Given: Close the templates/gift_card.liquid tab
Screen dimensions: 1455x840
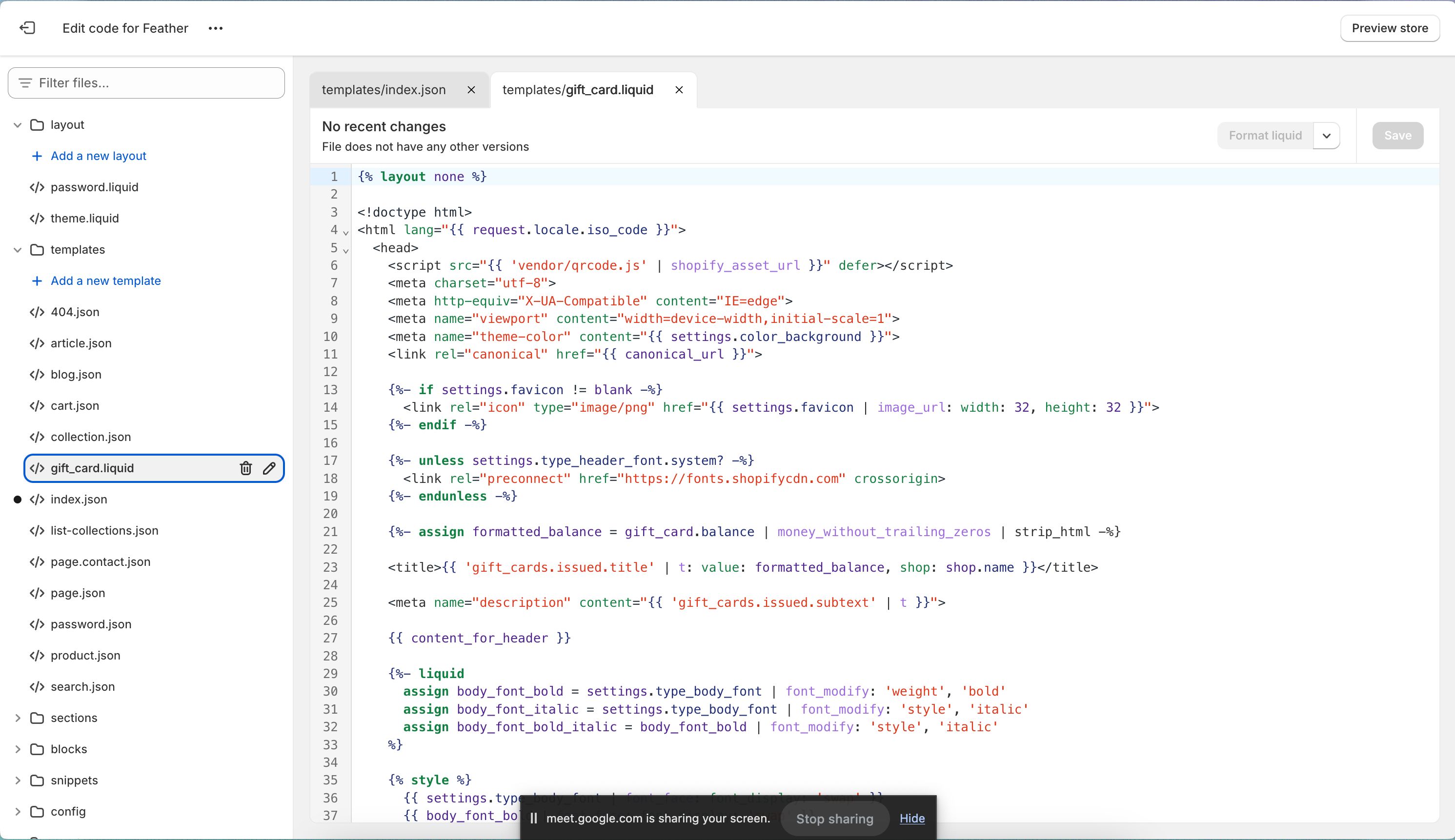Looking at the screenshot, I should pyautogui.click(x=679, y=90).
